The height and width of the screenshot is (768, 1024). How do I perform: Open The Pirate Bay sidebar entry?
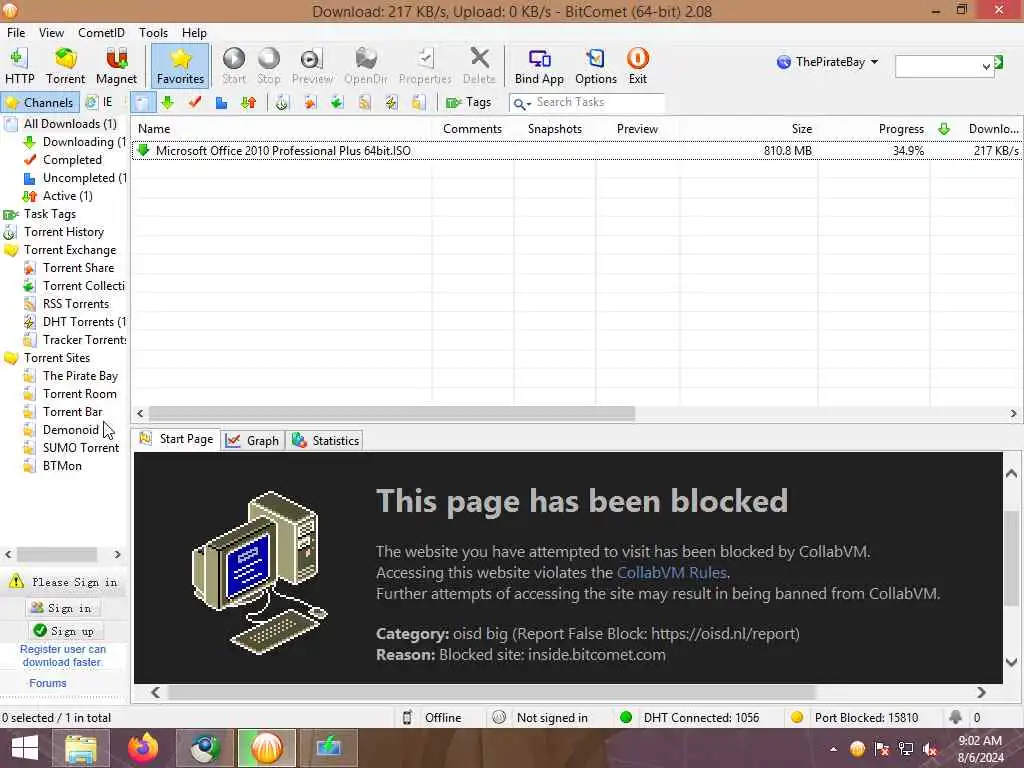(x=80, y=376)
